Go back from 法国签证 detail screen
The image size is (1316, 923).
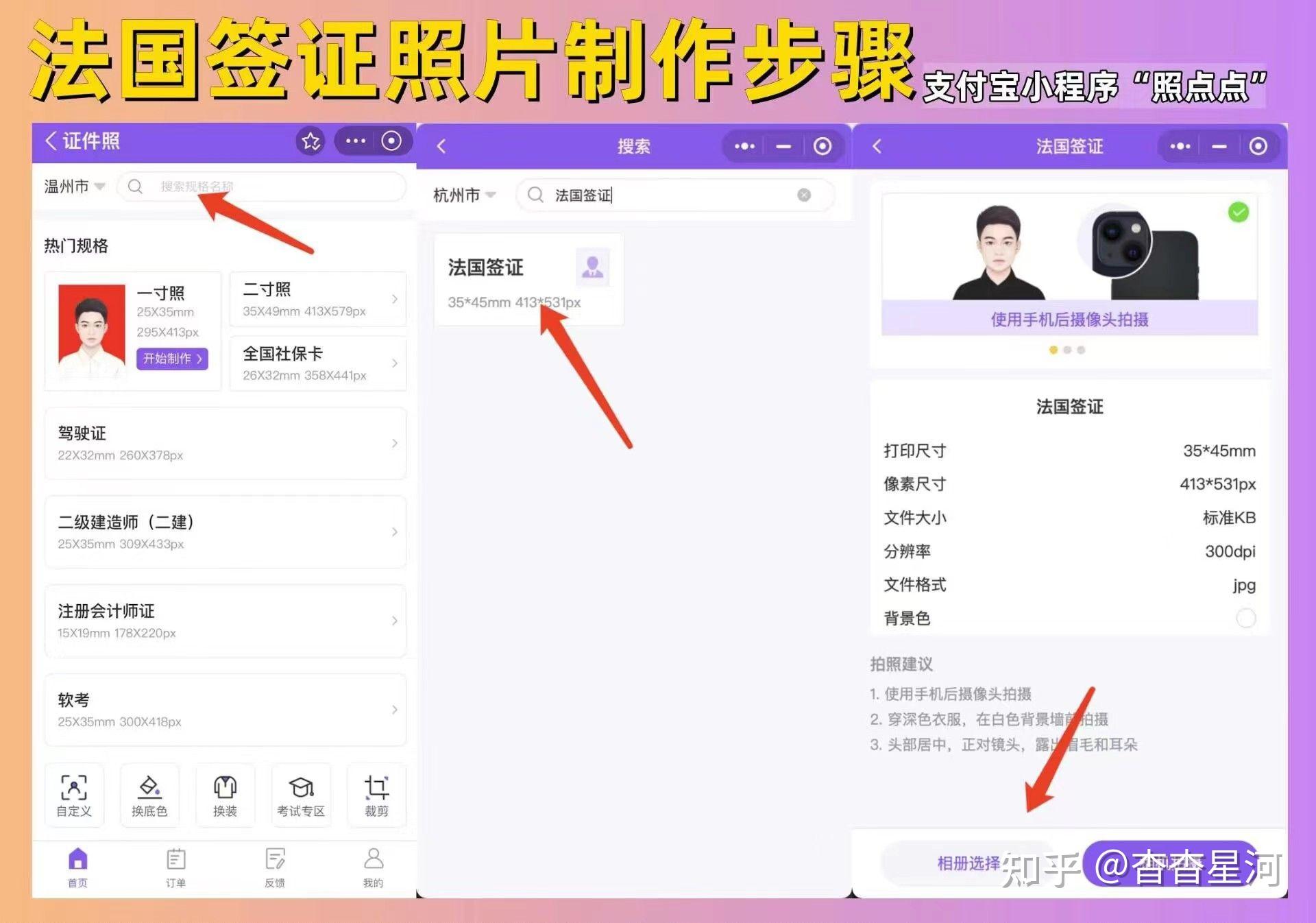pos(877,146)
